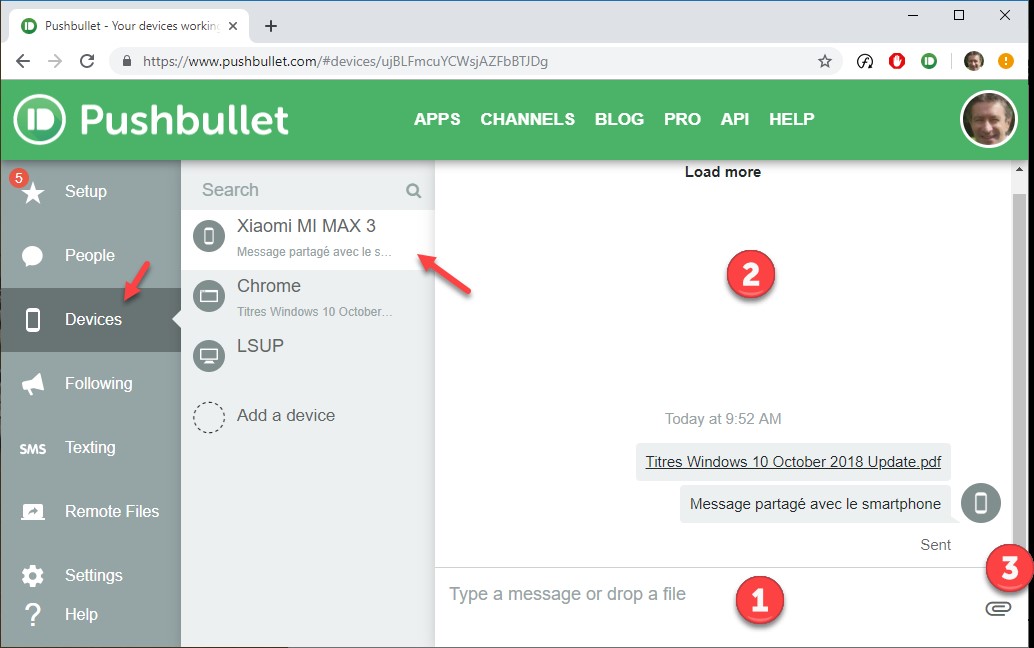Screen dimensions: 1034x648
Task: Open the Setup star icon with badge
Action: 32,192
